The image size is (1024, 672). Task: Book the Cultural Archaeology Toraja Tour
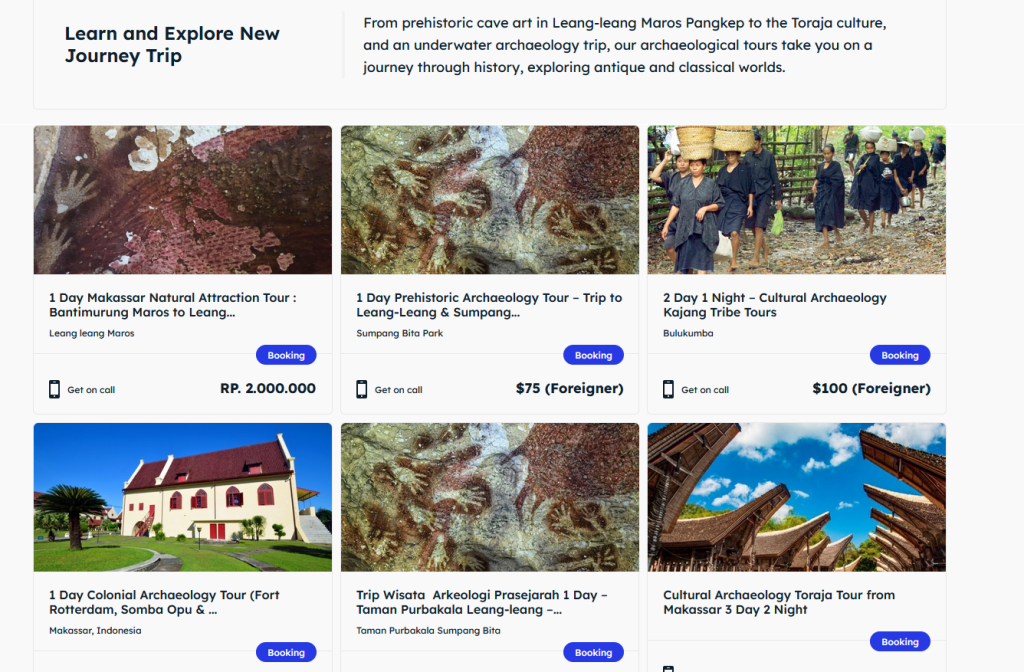tap(900, 642)
